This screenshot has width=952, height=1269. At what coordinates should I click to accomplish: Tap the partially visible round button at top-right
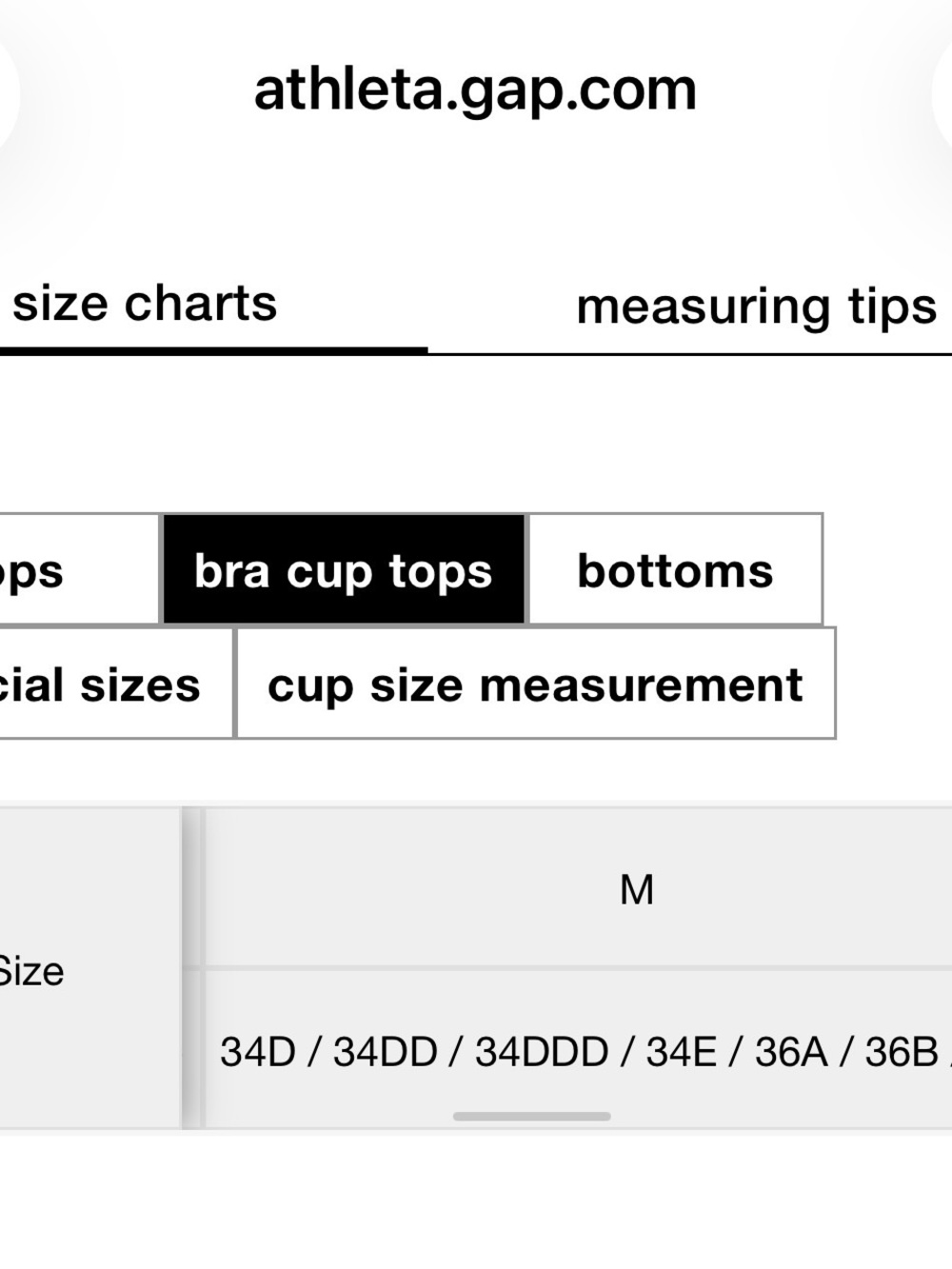(942, 95)
